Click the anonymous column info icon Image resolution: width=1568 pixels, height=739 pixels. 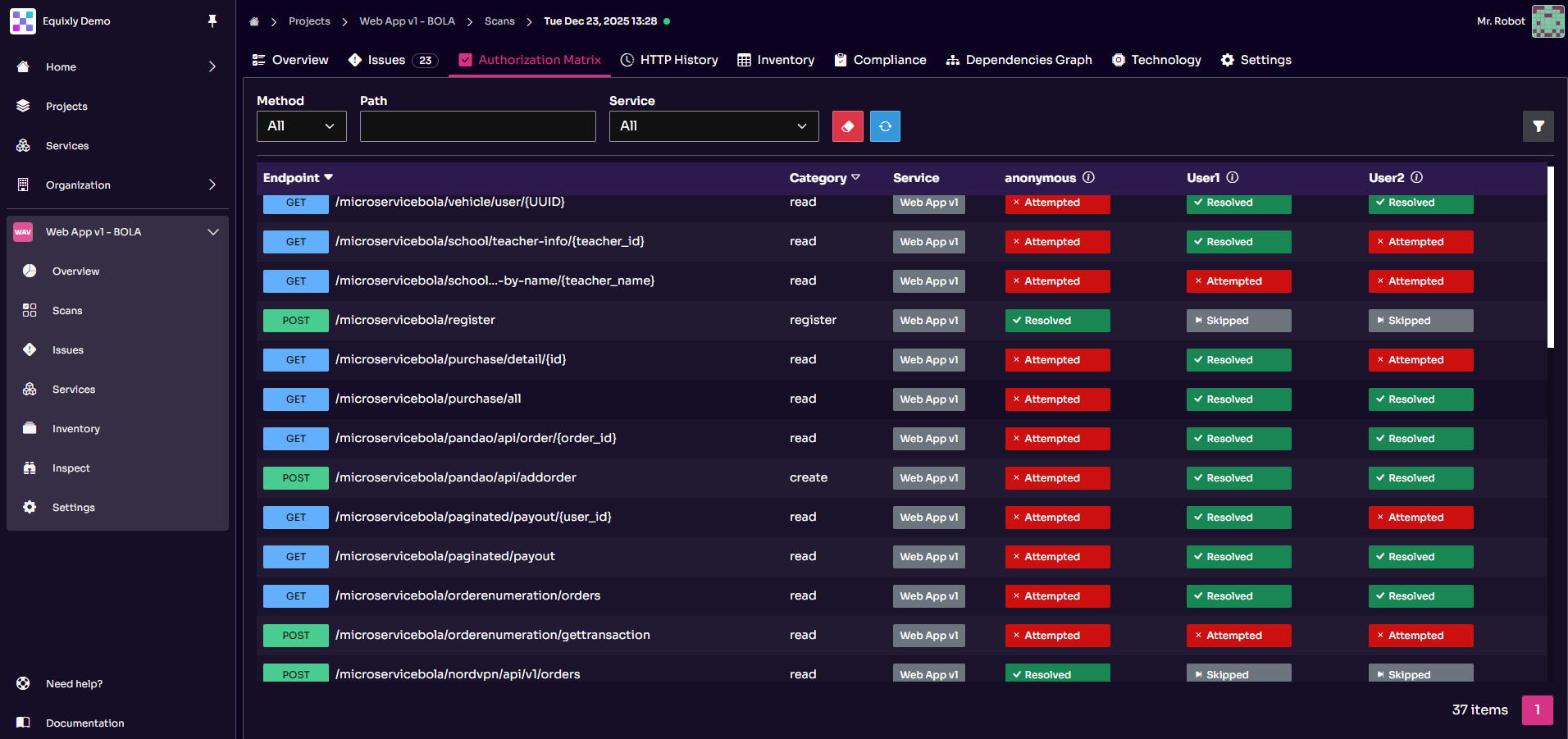click(x=1089, y=177)
